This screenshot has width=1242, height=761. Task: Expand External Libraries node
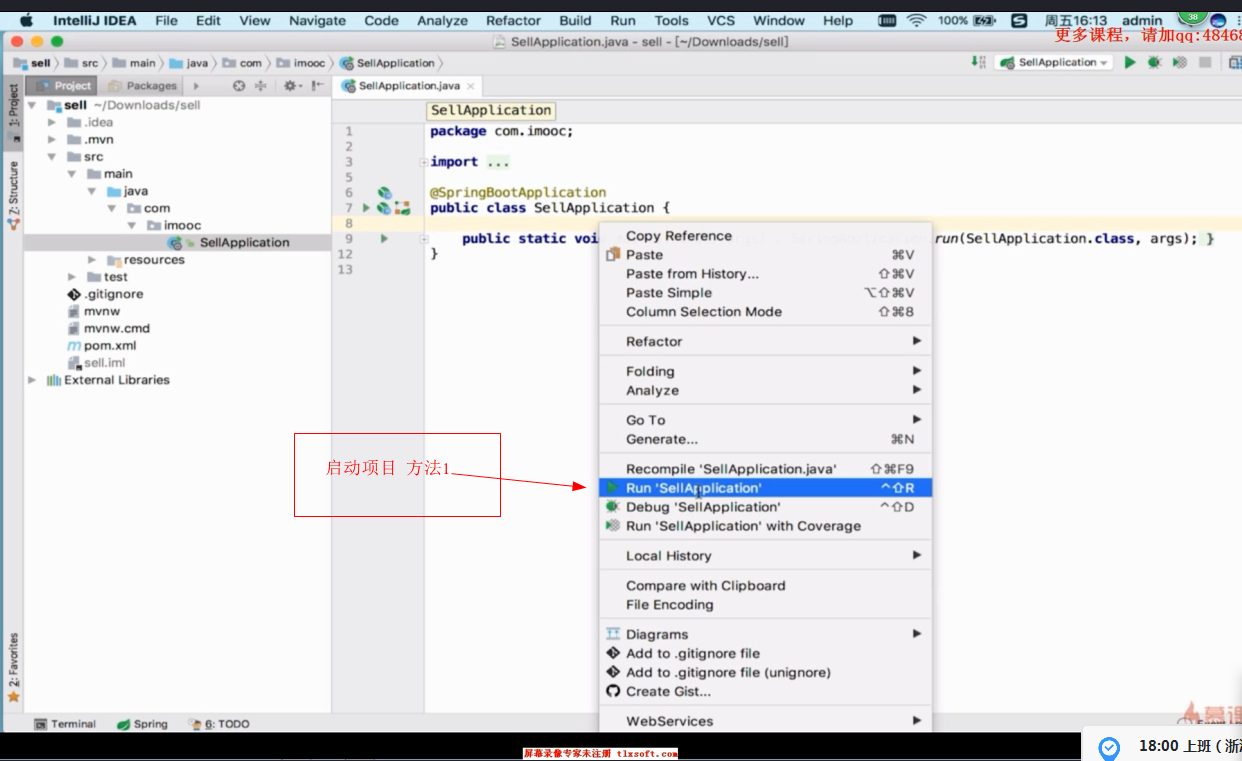point(33,380)
